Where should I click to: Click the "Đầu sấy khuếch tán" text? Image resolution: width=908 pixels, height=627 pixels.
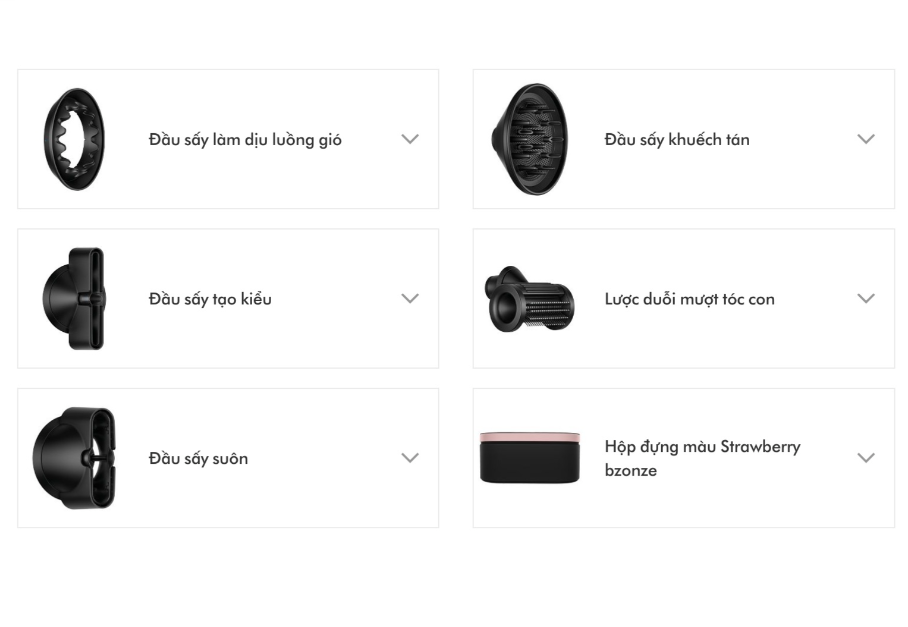pyautogui.click(x=677, y=140)
